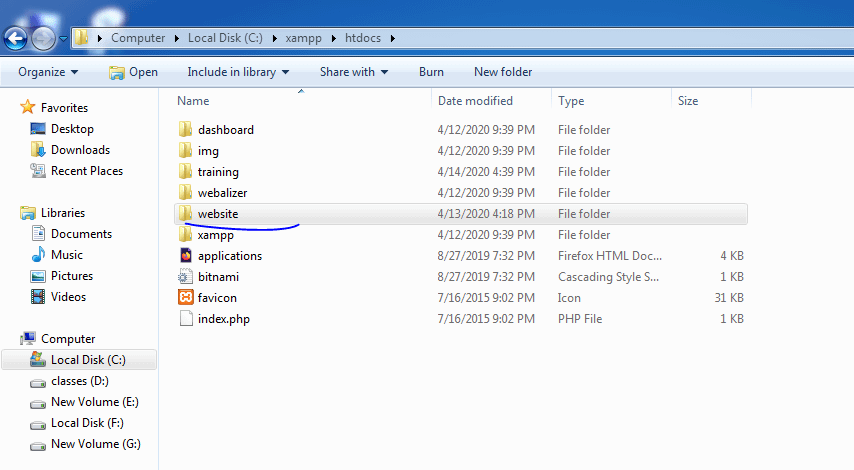Create a New folder from the toolbar
Image resolution: width=854 pixels, height=470 pixels.
503,72
